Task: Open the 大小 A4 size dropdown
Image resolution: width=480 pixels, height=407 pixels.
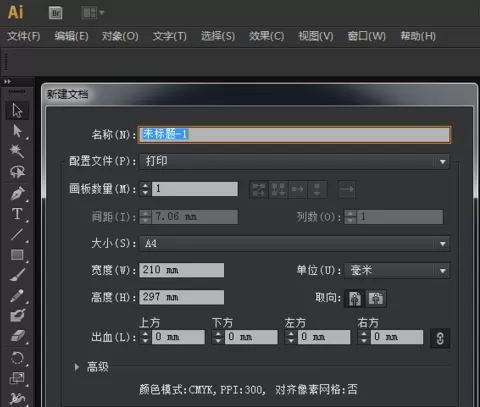Action: [294, 244]
